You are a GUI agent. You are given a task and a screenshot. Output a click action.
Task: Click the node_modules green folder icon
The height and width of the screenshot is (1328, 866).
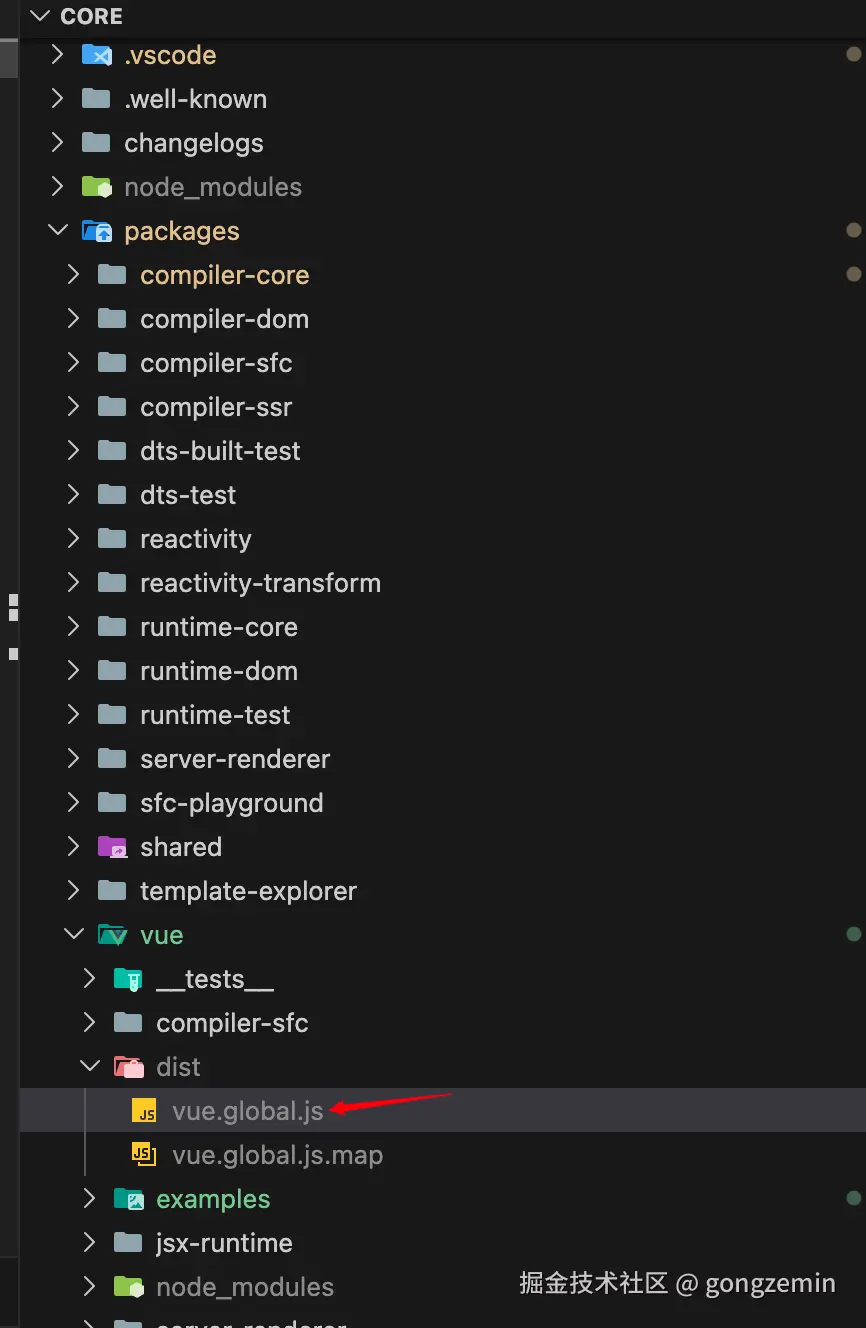(x=96, y=187)
